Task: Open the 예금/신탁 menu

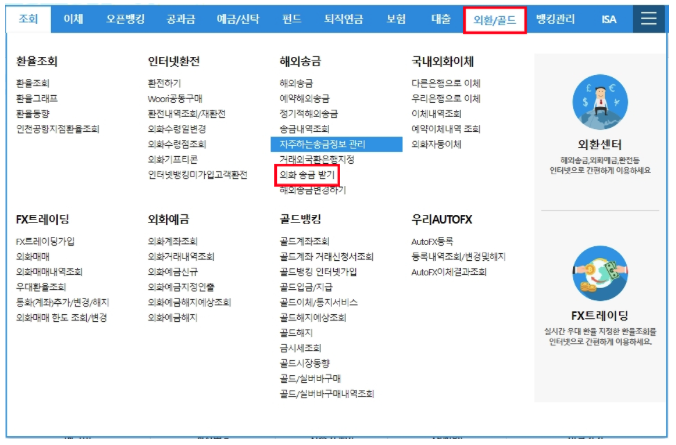Action: [x=238, y=19]
